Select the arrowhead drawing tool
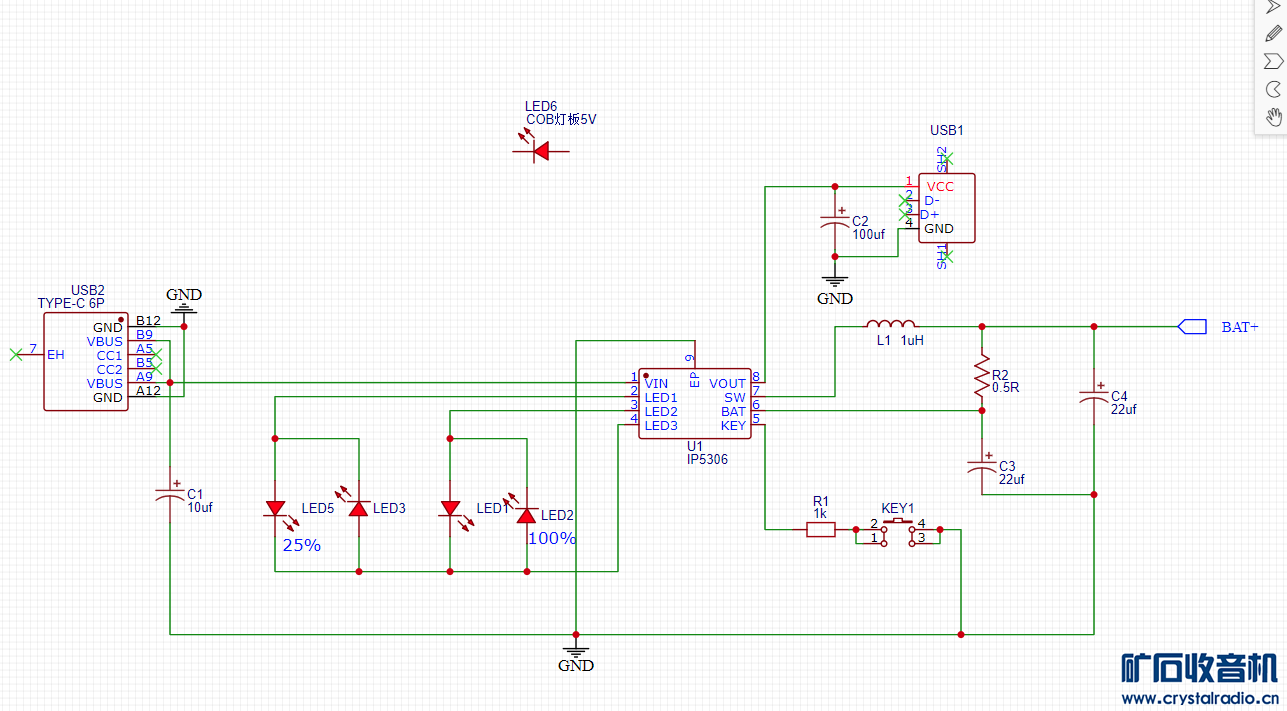The width and height of the screenshot is (1287, 711). click(1273, 8)
